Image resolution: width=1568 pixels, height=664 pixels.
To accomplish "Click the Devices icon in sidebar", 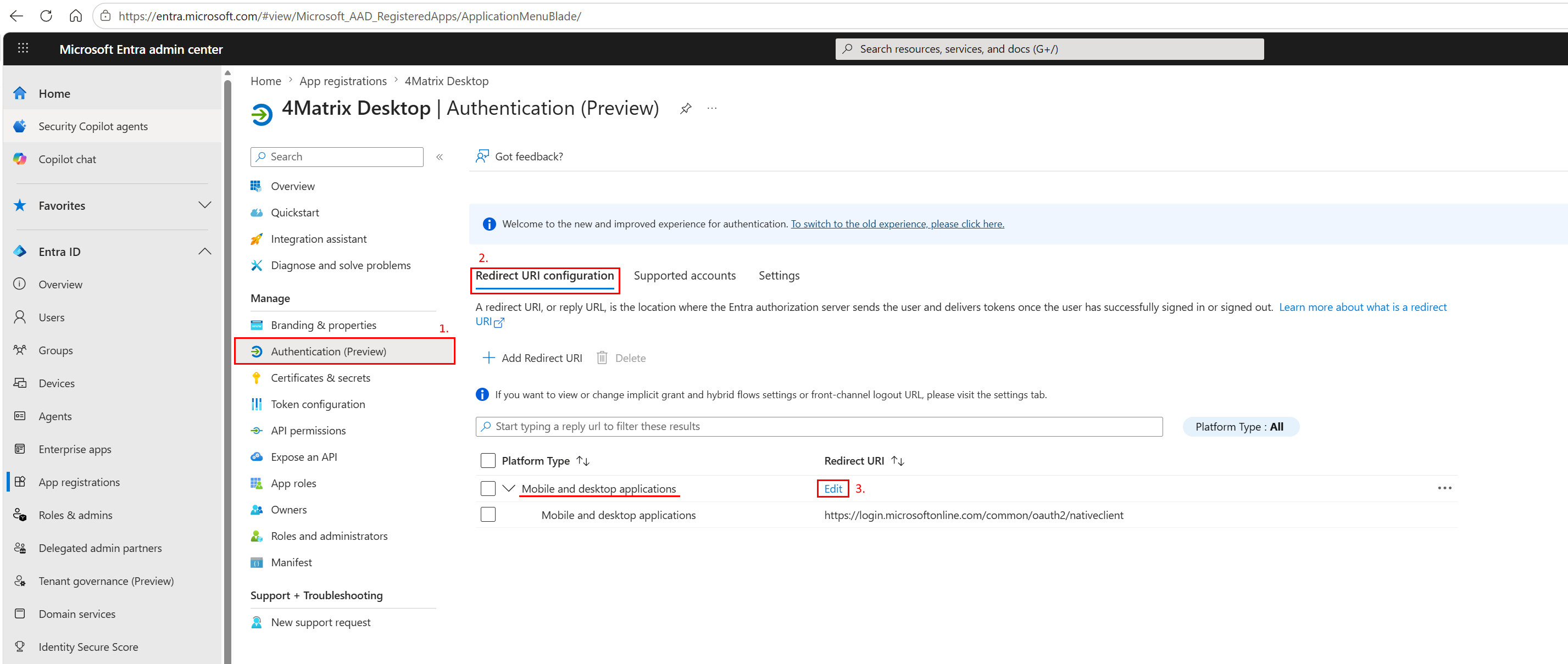I will coord(20,383).
